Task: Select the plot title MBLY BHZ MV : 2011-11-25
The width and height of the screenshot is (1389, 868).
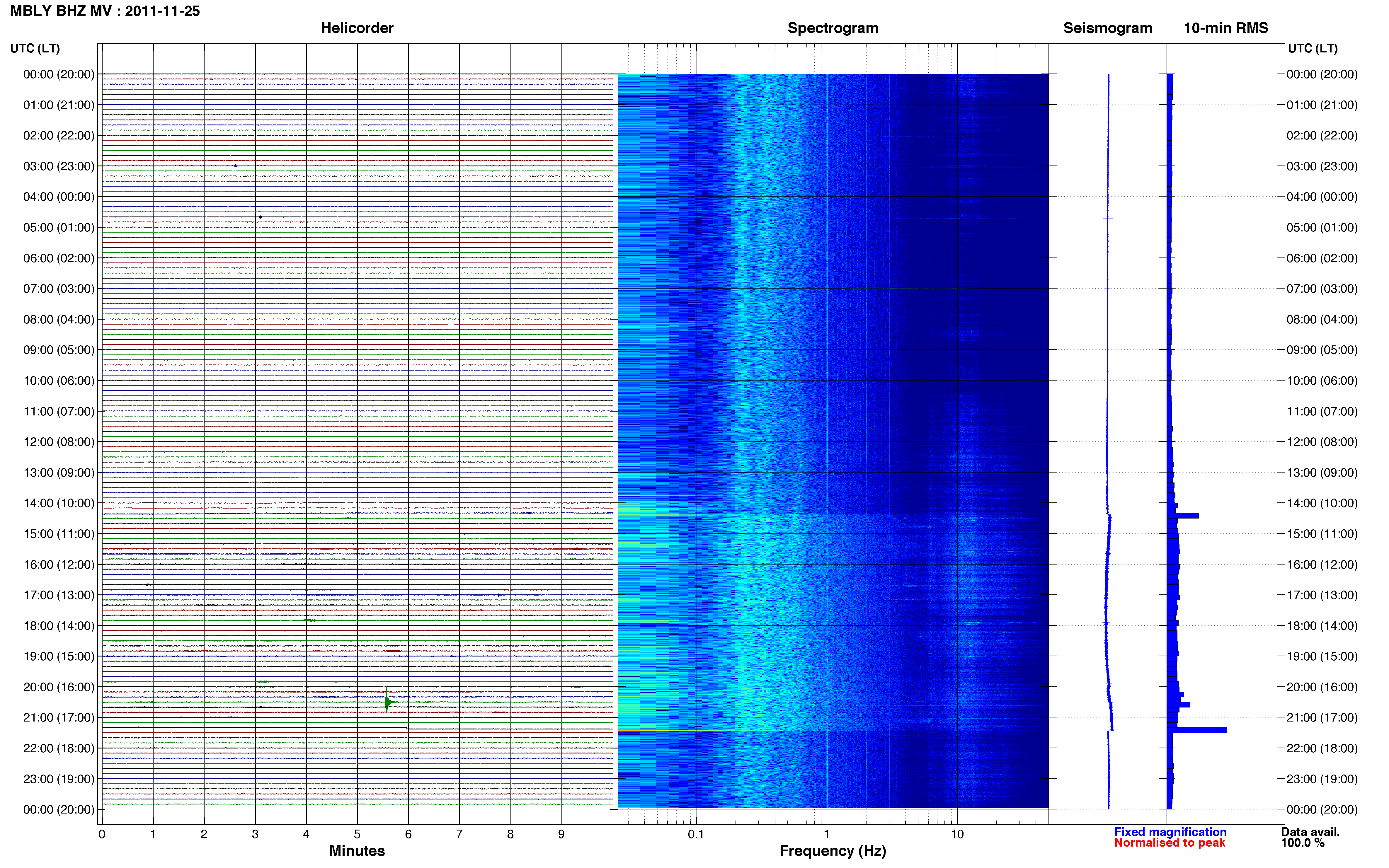Action: pos(105,11)
